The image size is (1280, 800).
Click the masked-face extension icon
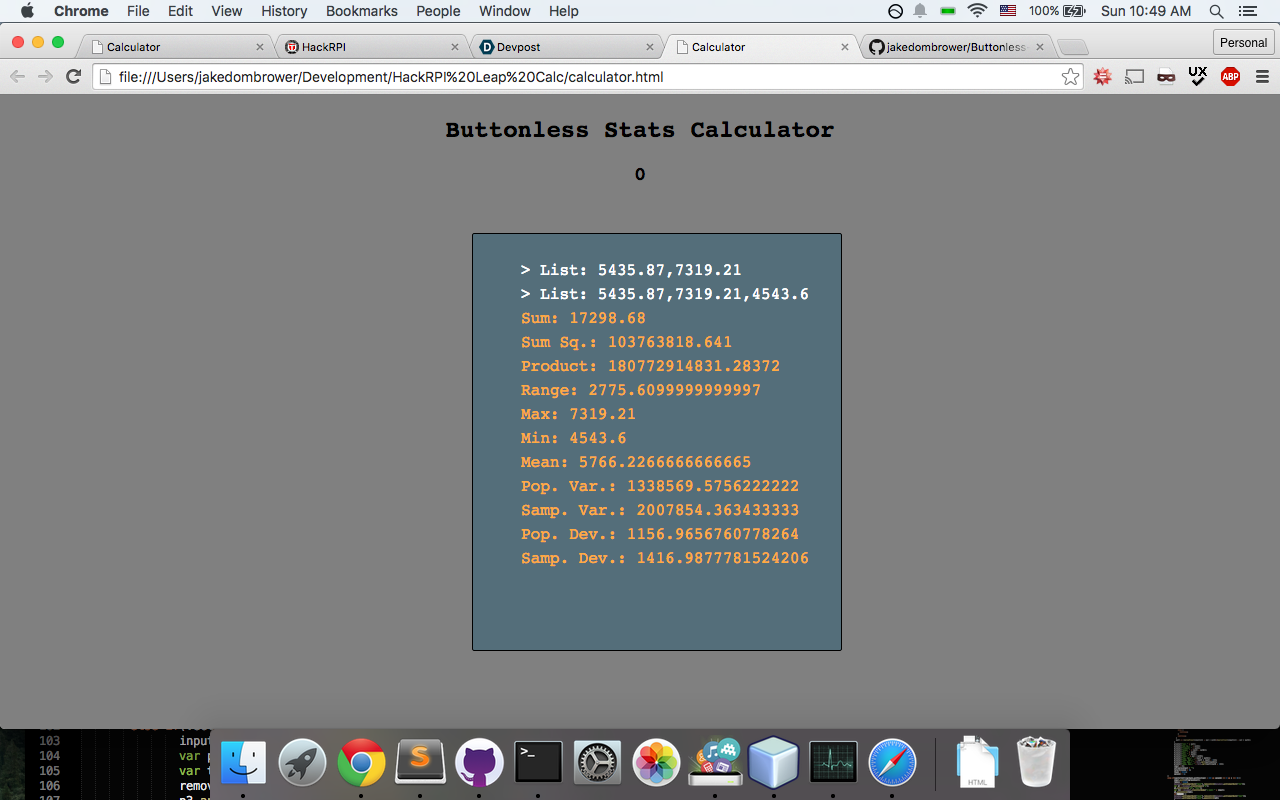(1166, 76)
